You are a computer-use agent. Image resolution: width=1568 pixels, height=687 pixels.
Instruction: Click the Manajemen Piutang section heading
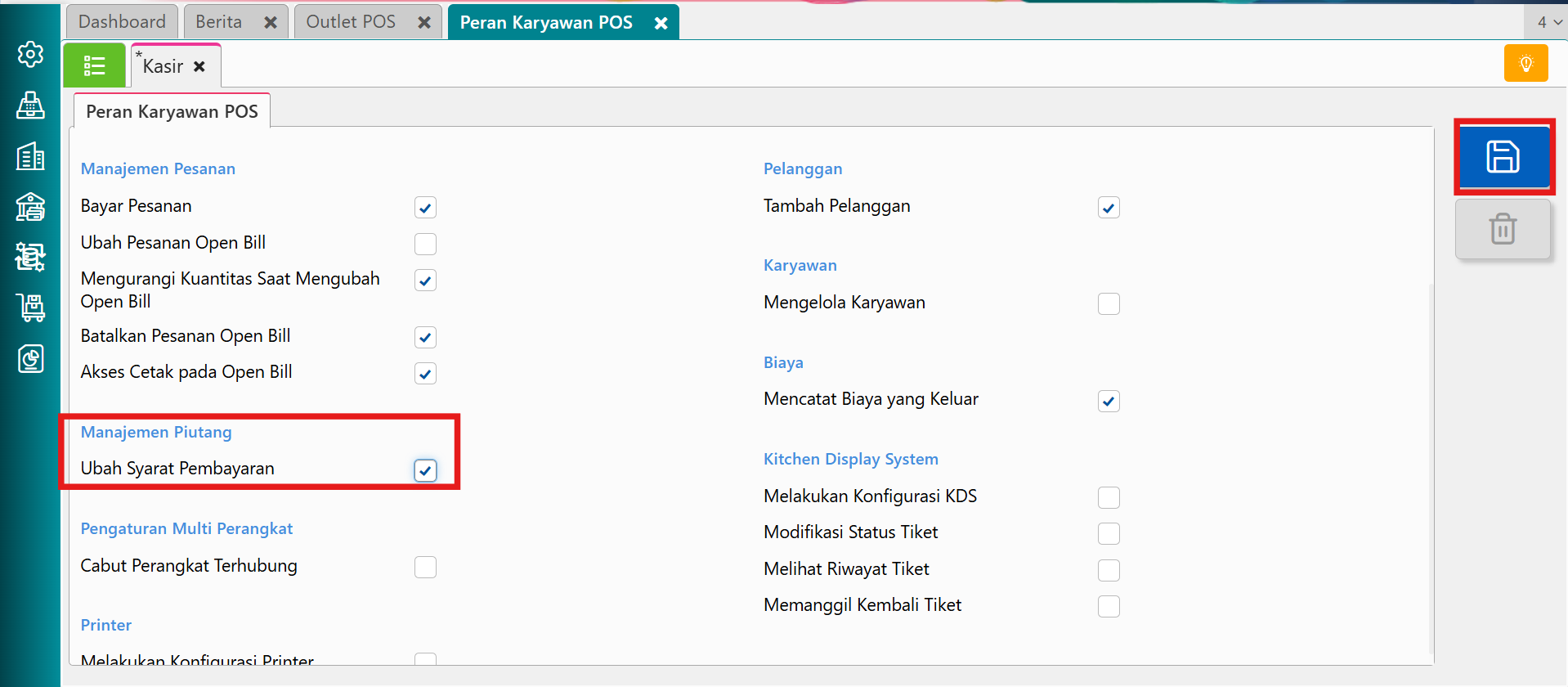pyautogui.click(x=156, y=432)
